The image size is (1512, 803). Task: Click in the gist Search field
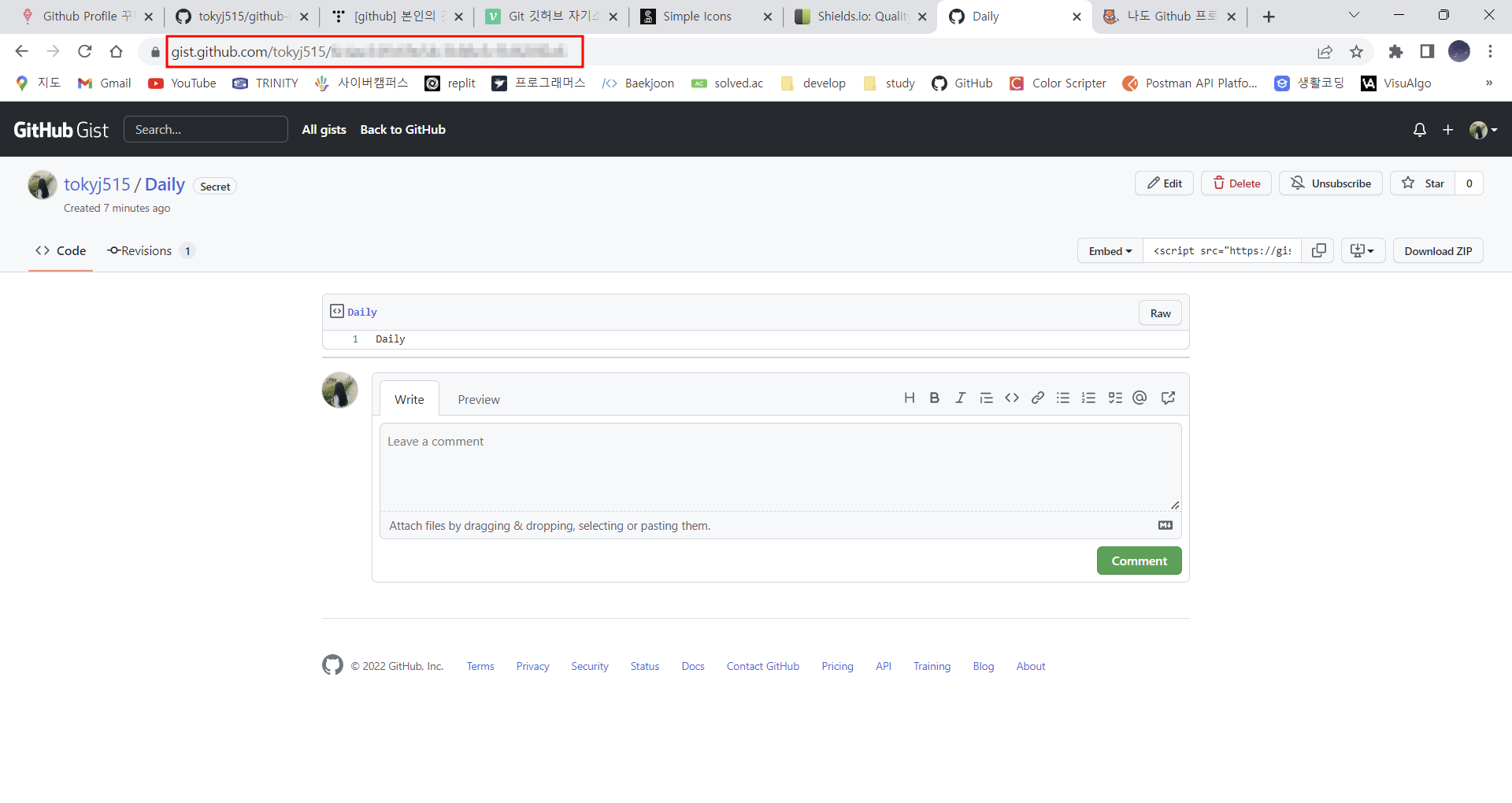click(x=206, y=130)
